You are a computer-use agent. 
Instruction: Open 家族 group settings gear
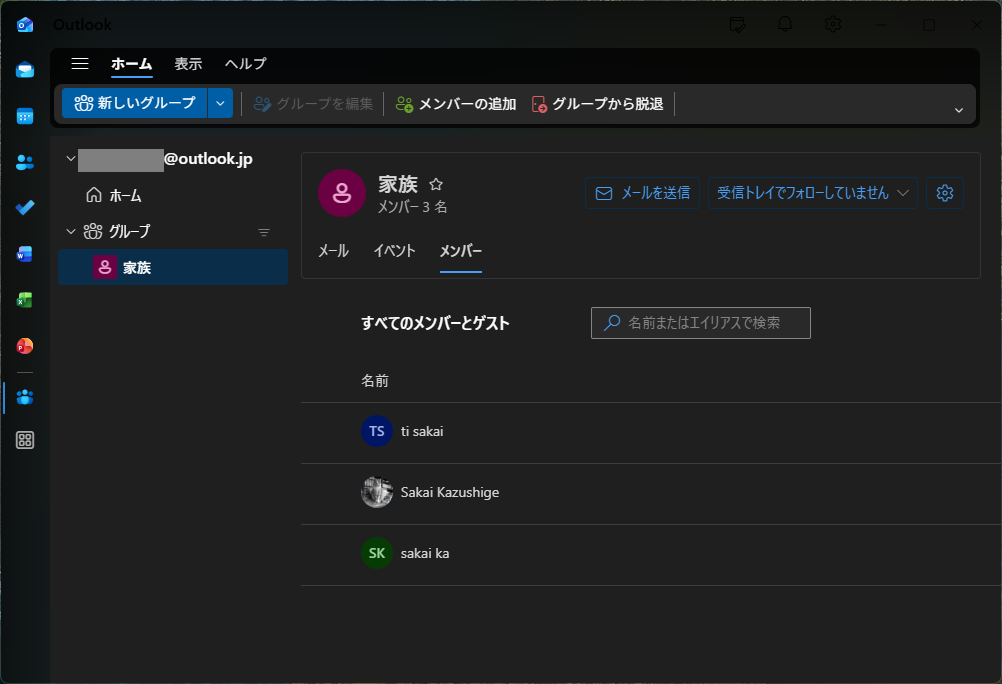[944, 193]
